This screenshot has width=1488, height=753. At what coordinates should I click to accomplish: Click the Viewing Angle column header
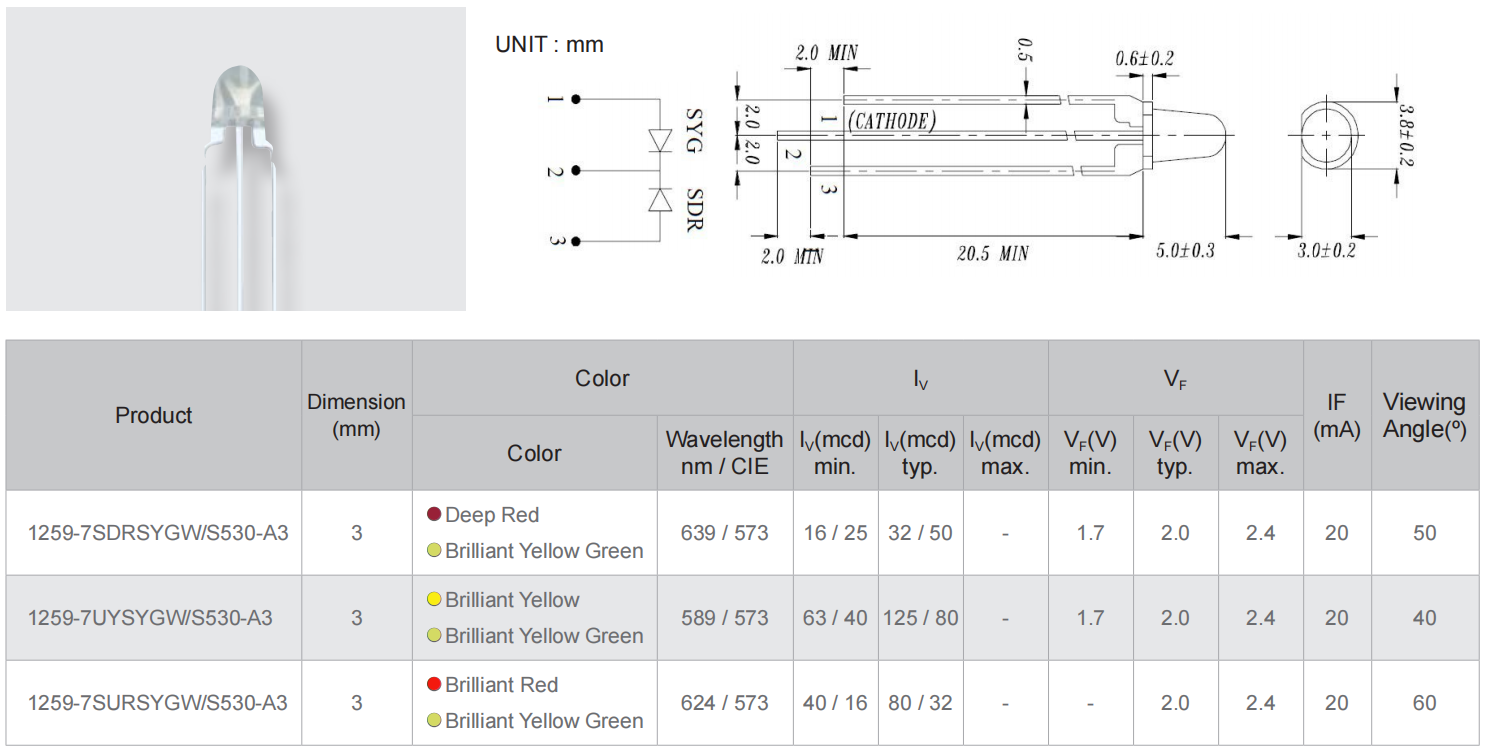tap(1424, 416)
